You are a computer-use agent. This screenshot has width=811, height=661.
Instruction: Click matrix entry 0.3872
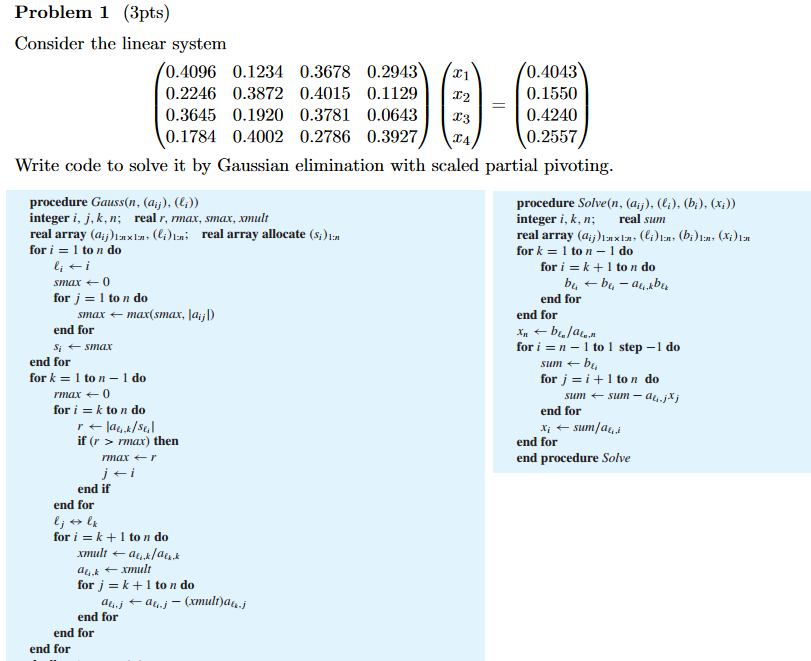(x=258, y=93)
